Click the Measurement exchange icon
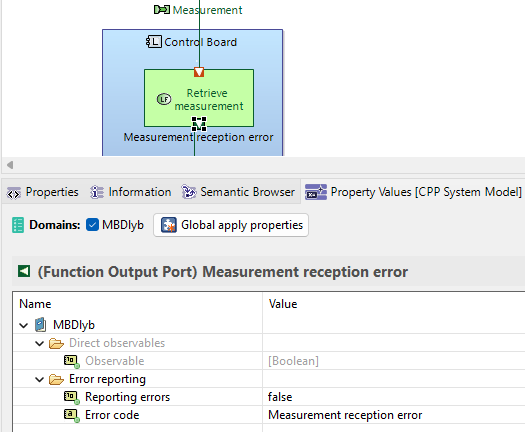Viewport: 525px width, 432px height. tap(162, 10)
